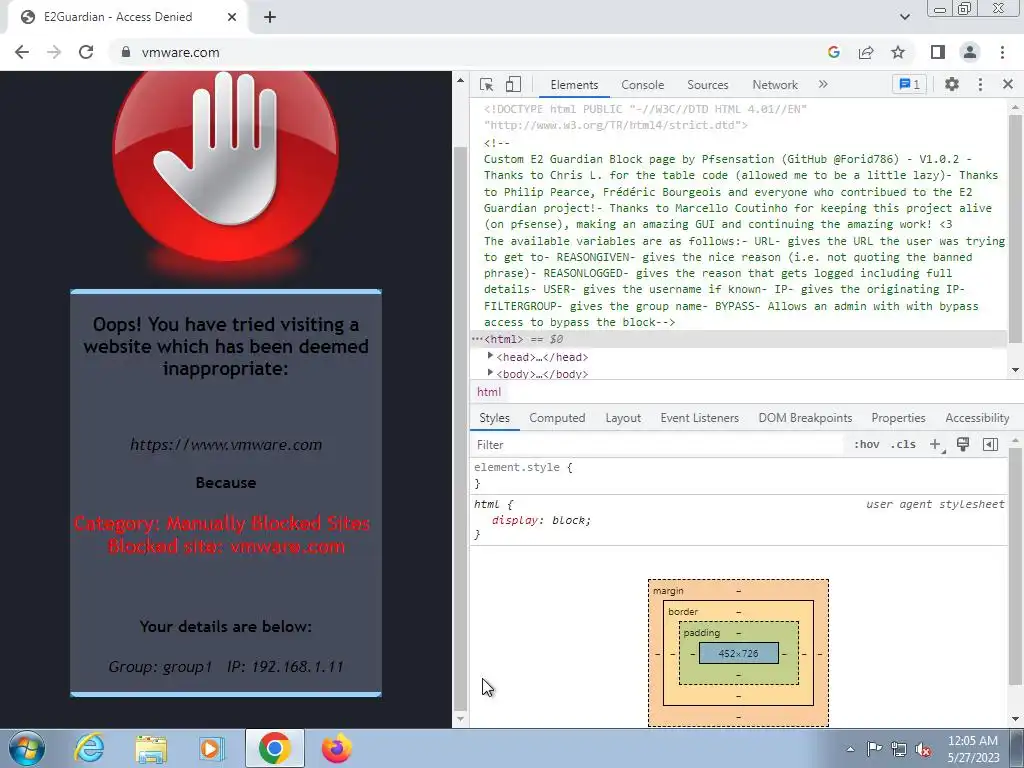Screen dimensions: 1024x768
Task: Open Chrome's three-dot main menu
Action: click(1002, 52)
